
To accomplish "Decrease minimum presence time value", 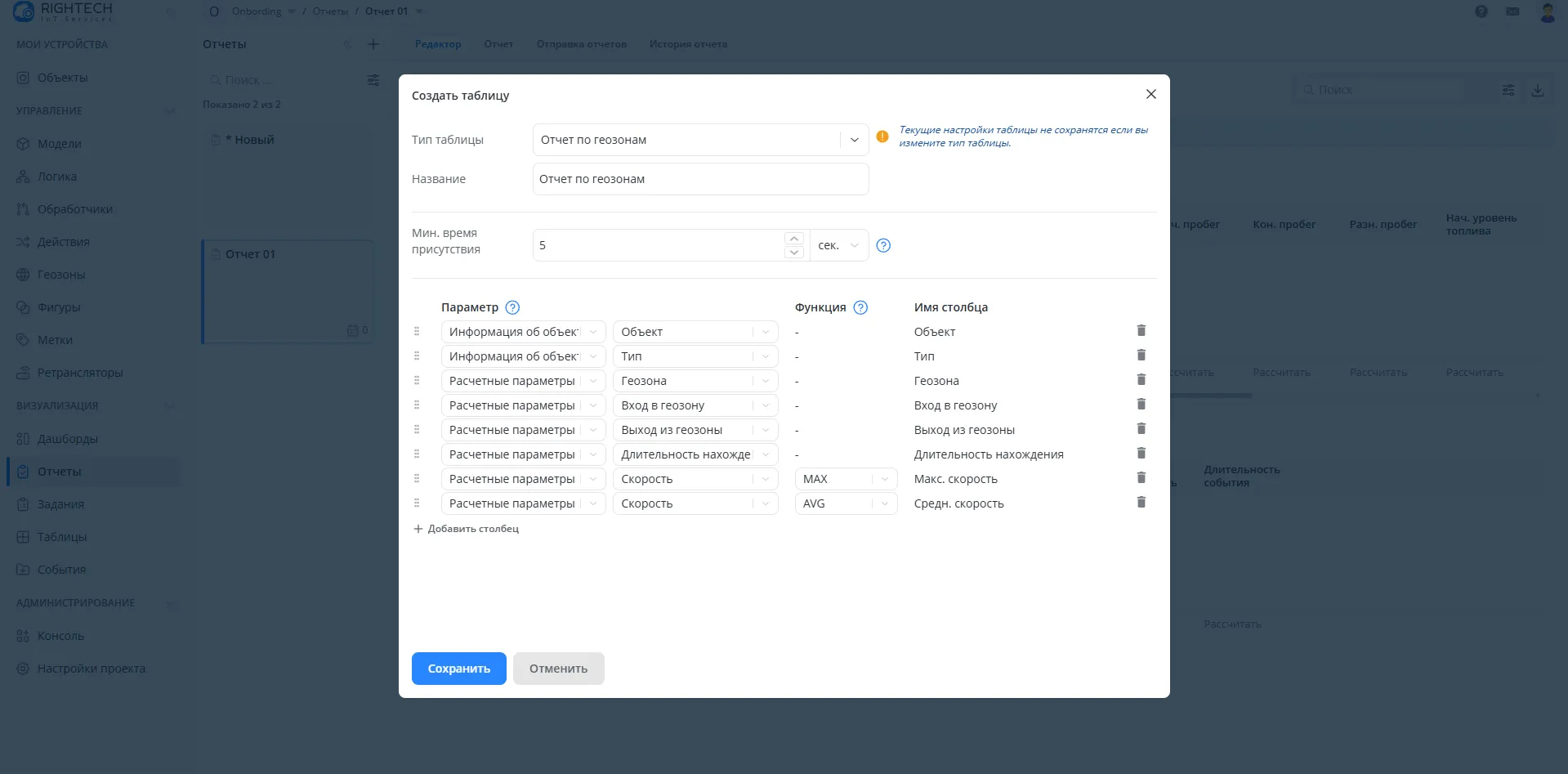I will 793,253.
